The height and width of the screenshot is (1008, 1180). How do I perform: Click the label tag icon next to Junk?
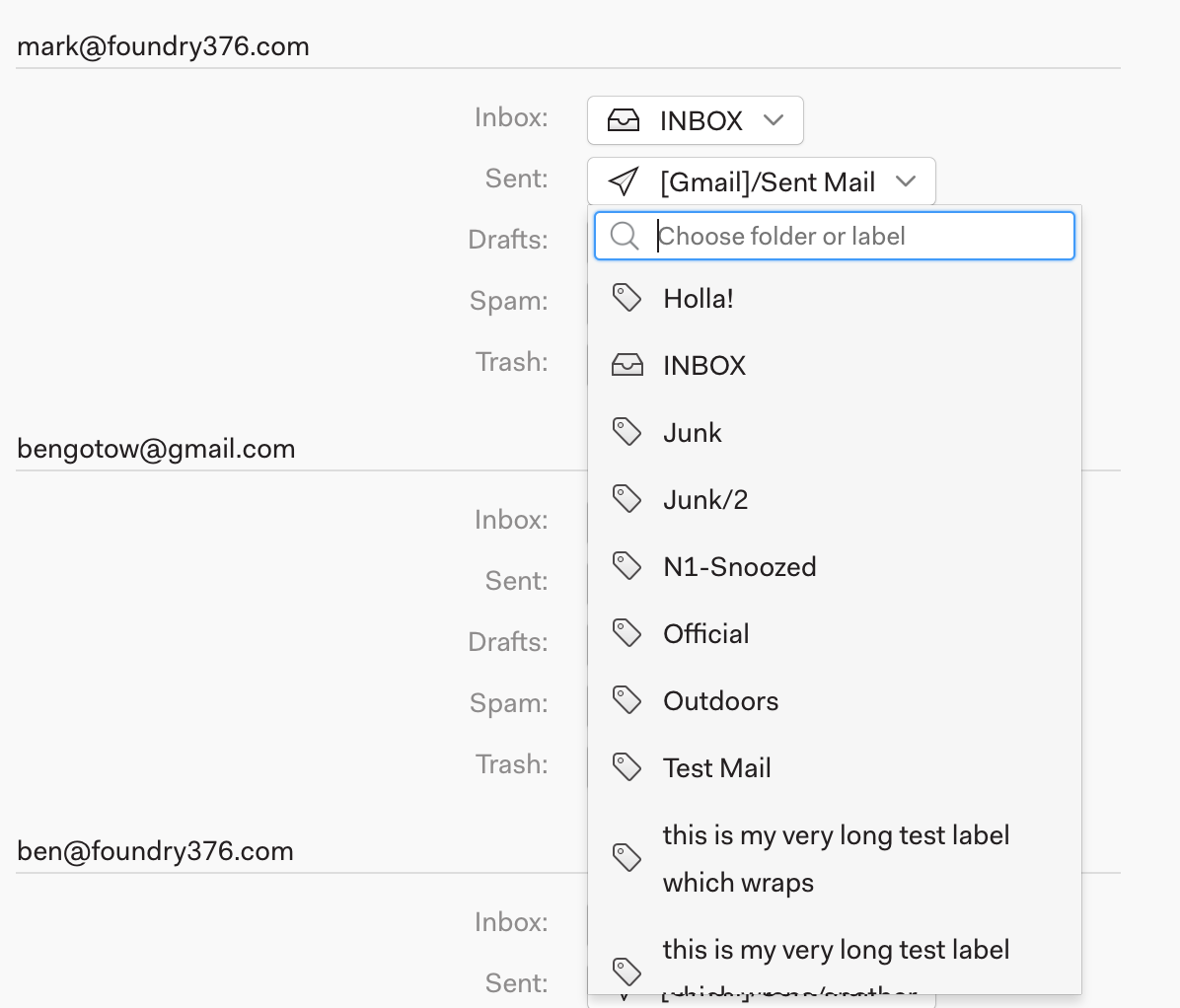[x=627, y=431]
